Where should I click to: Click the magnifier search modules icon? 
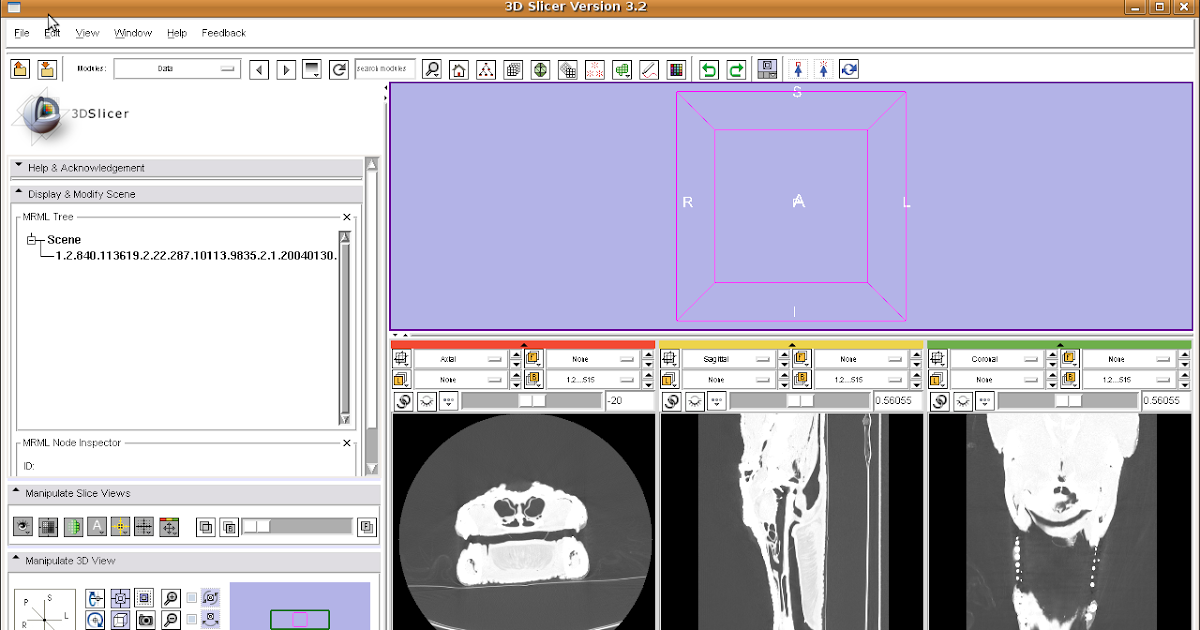click(432, 70)
